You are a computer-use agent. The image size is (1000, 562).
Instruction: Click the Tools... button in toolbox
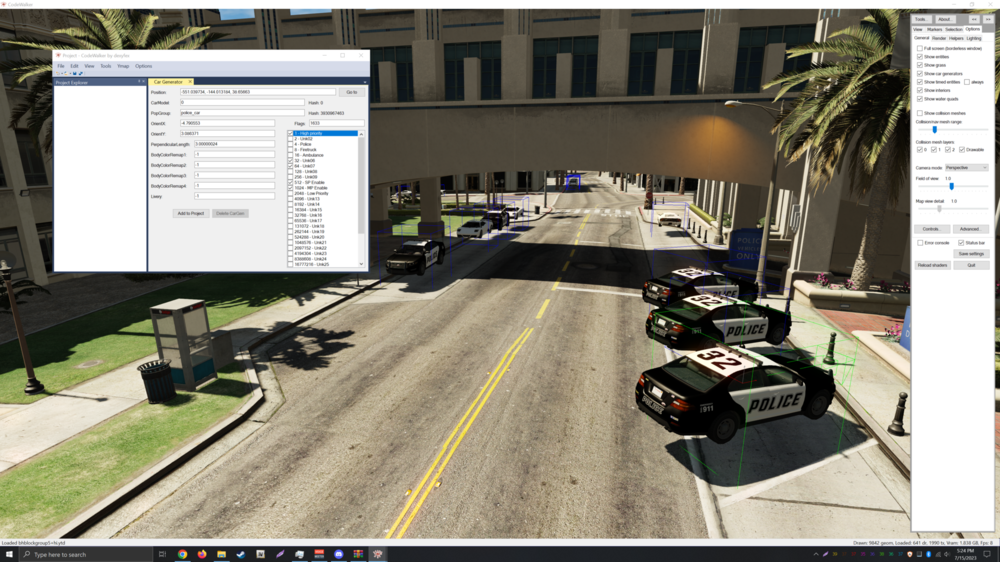tap(922, 19)
